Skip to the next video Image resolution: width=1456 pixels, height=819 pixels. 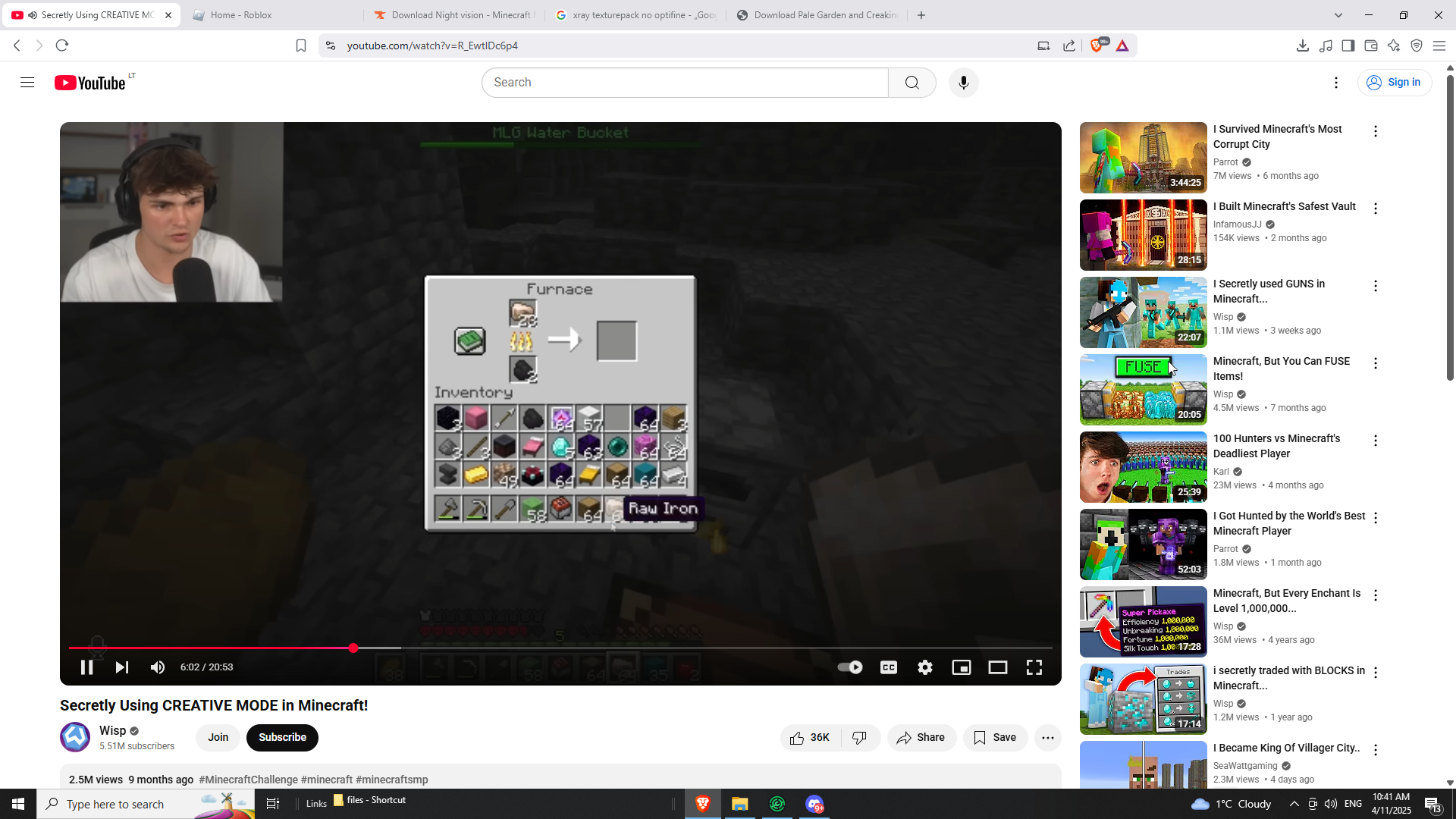(121, 667)
